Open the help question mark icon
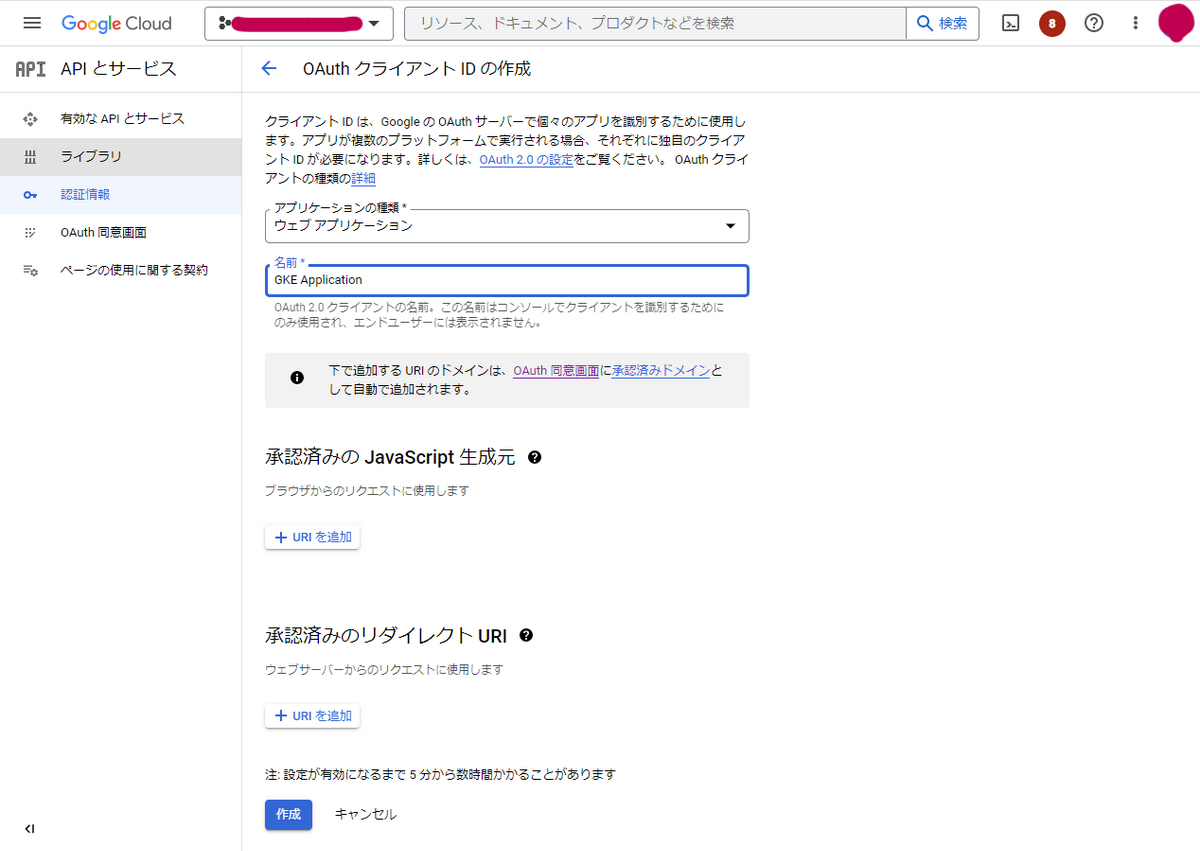The height and width of the screenshot is (851, 1200). [1094, 23]
